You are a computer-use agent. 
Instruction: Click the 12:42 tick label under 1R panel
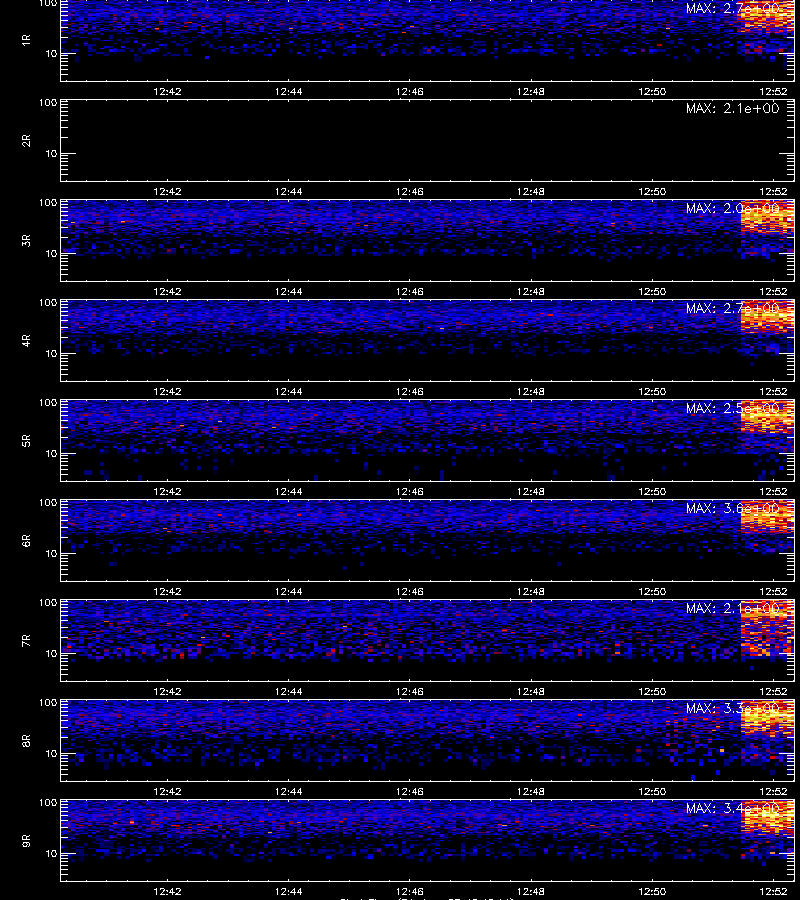click(x=168, y=92)
